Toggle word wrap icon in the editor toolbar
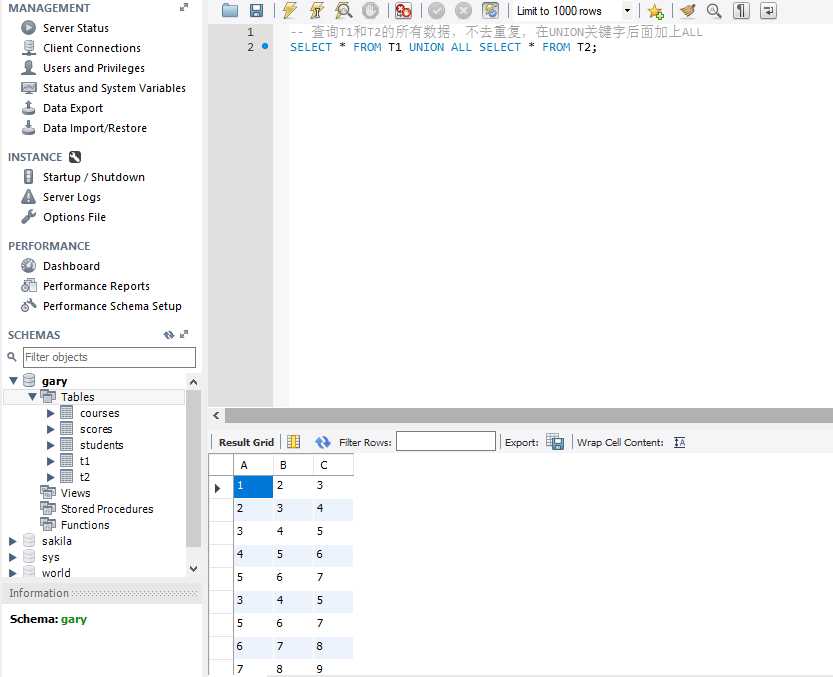This screenshot has height=677, width=833. coord(768,11)
